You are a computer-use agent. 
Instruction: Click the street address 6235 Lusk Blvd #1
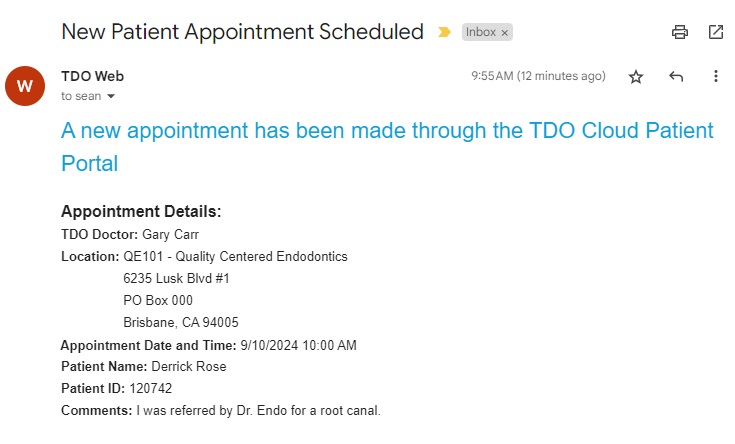[177, 278]
